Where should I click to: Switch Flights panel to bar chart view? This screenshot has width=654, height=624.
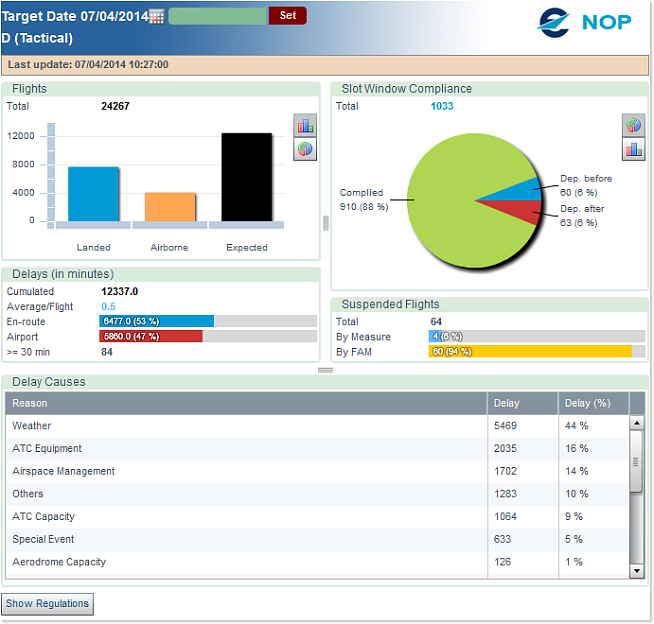305,125
